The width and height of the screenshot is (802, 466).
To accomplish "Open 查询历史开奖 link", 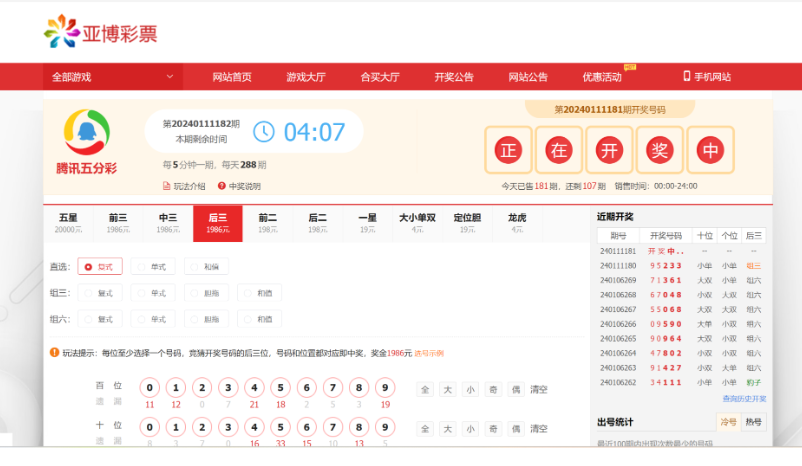I will 744,398.
